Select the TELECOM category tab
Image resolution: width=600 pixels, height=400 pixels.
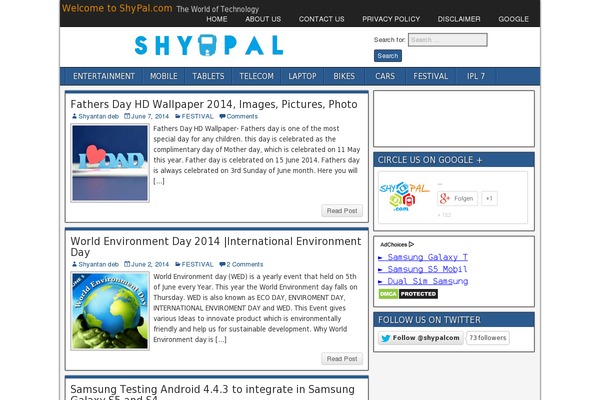click(256, 76)
